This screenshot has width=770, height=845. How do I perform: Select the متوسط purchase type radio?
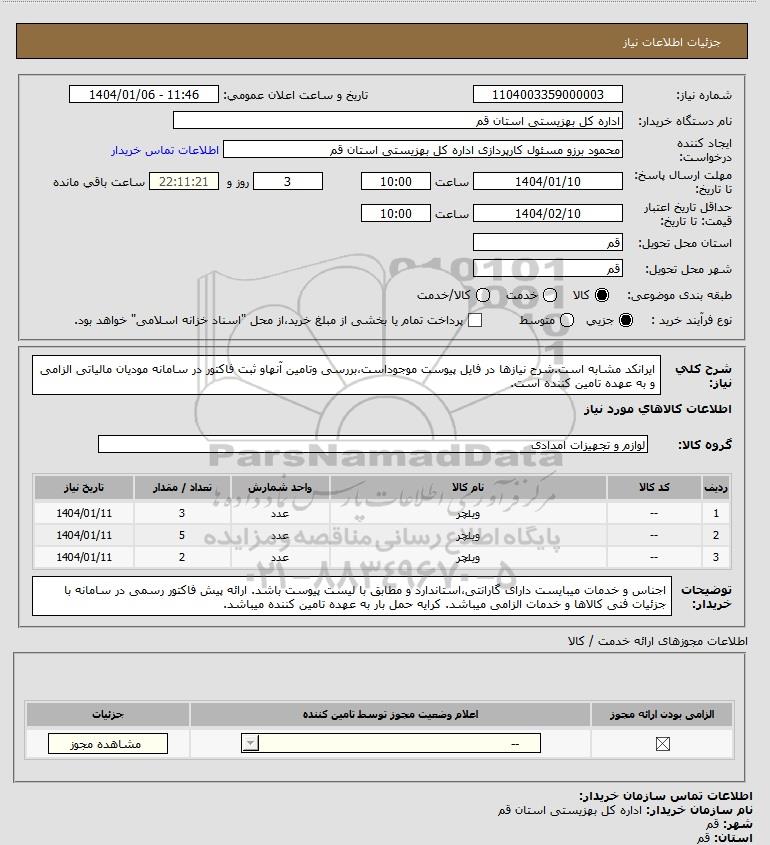[x=567, y=320]
